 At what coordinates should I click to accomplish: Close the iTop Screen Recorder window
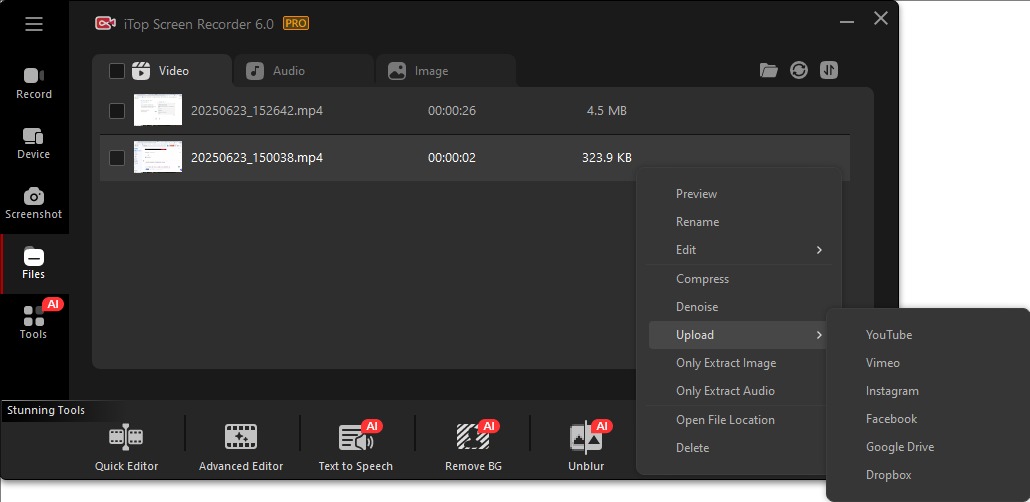click(881, 18)
